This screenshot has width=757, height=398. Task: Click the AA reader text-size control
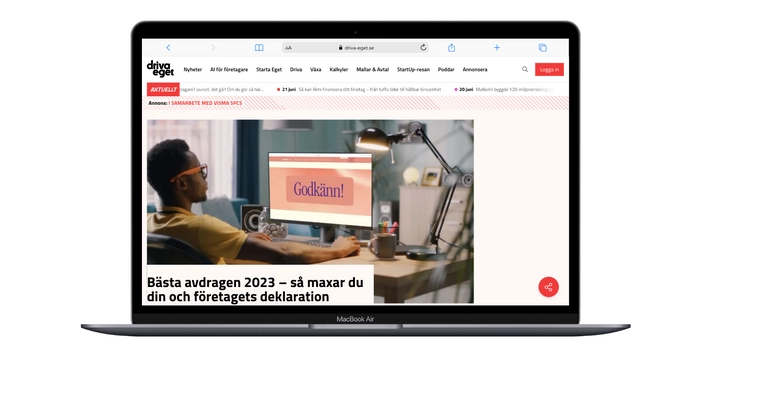click(x=288, y=48)
